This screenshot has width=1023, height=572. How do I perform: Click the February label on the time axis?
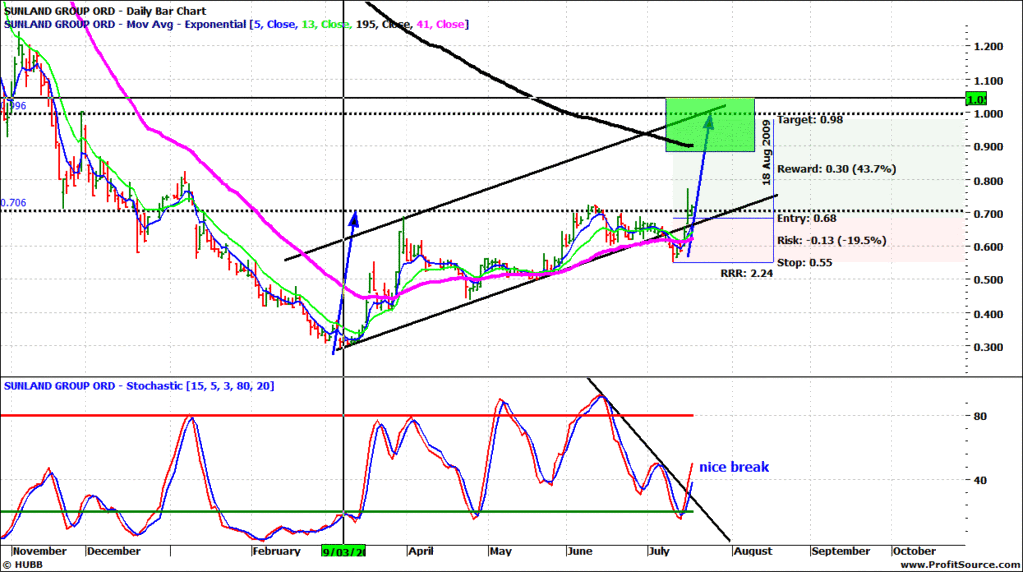276,551
